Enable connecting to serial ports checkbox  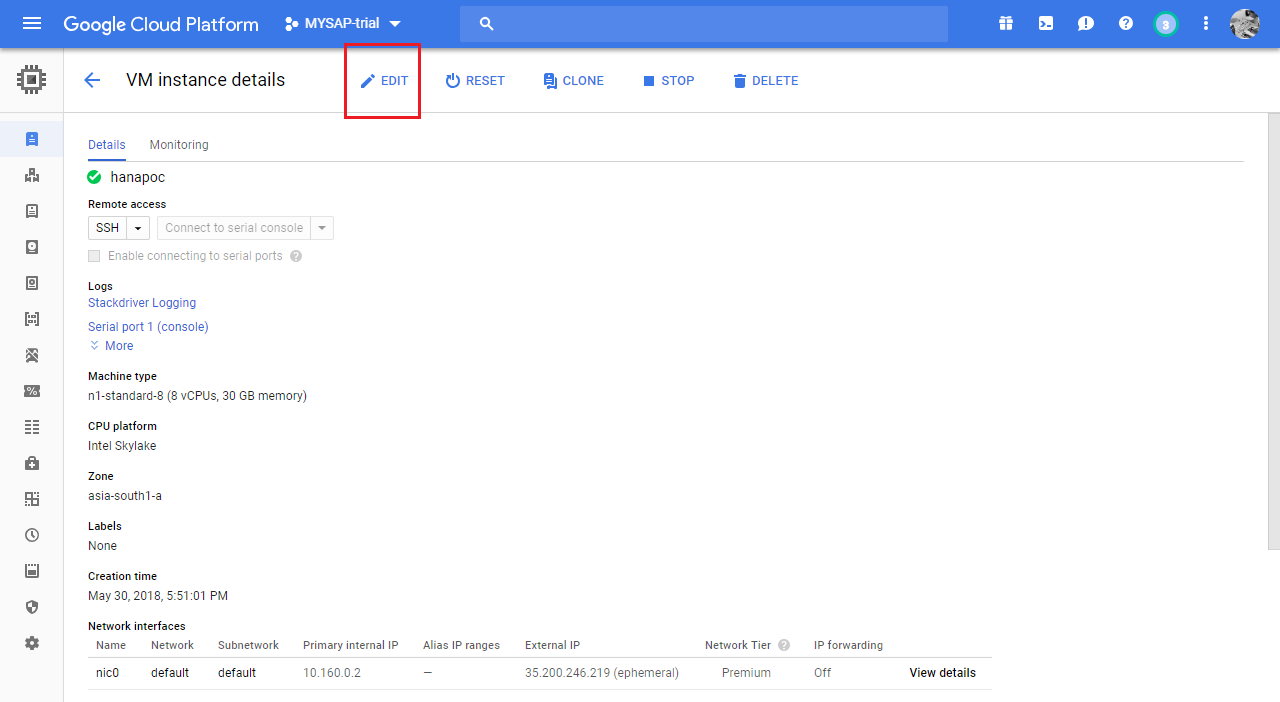(x=94, y=256)
